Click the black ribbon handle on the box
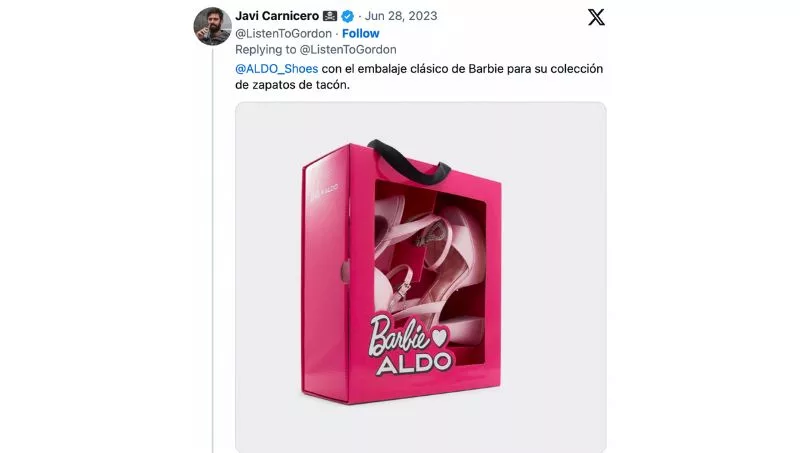Screen dimensions: 800x453 point(408,162)
